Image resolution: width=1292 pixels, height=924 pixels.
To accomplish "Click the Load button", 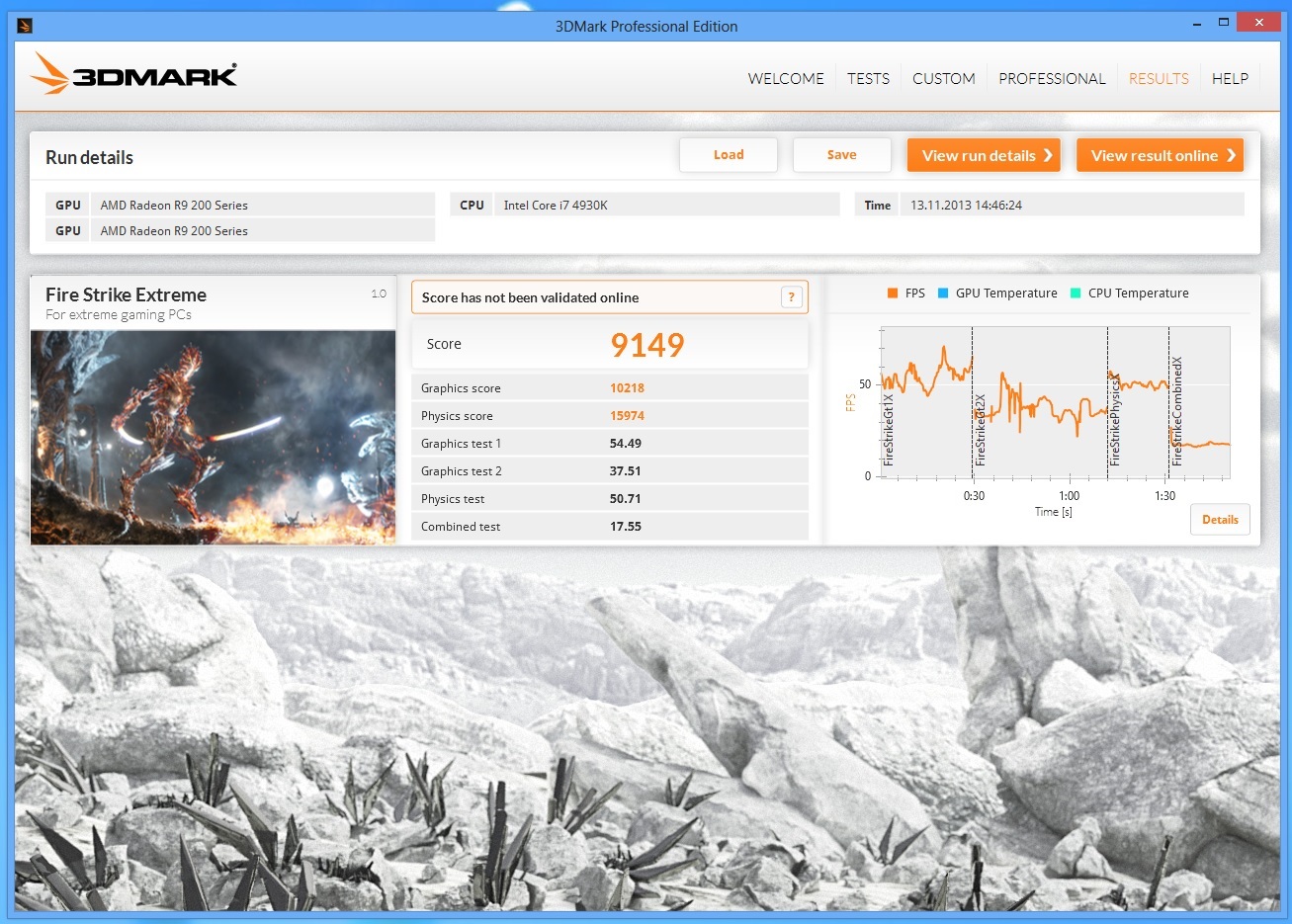I will [x=729, y=155].
